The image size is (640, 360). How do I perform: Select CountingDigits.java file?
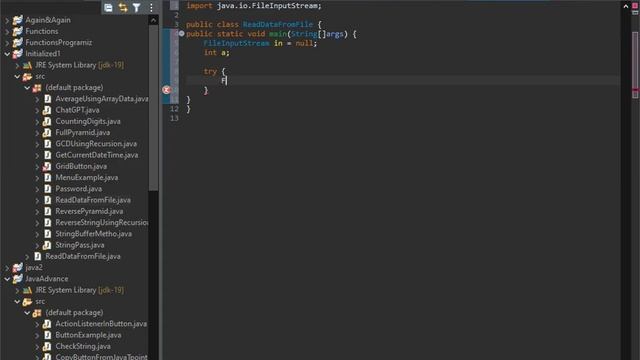point(88,122)
